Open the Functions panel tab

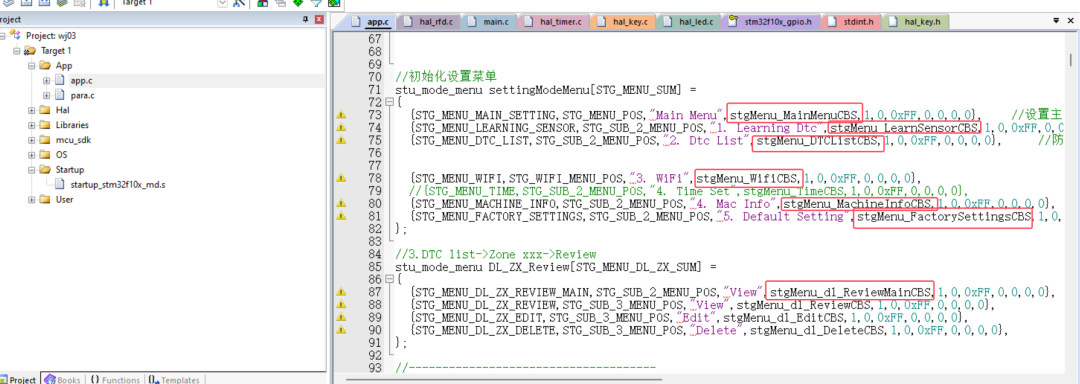[x=115, y=379]
